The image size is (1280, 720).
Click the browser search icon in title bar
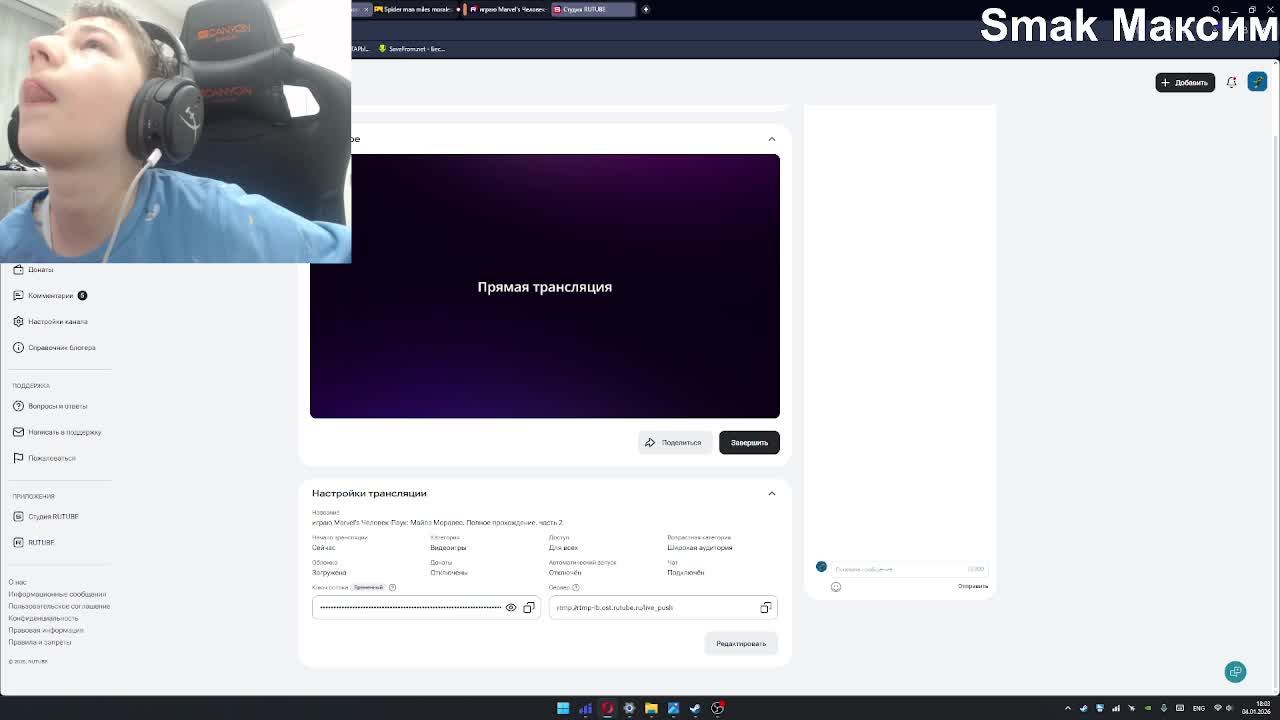point(1216,10)
